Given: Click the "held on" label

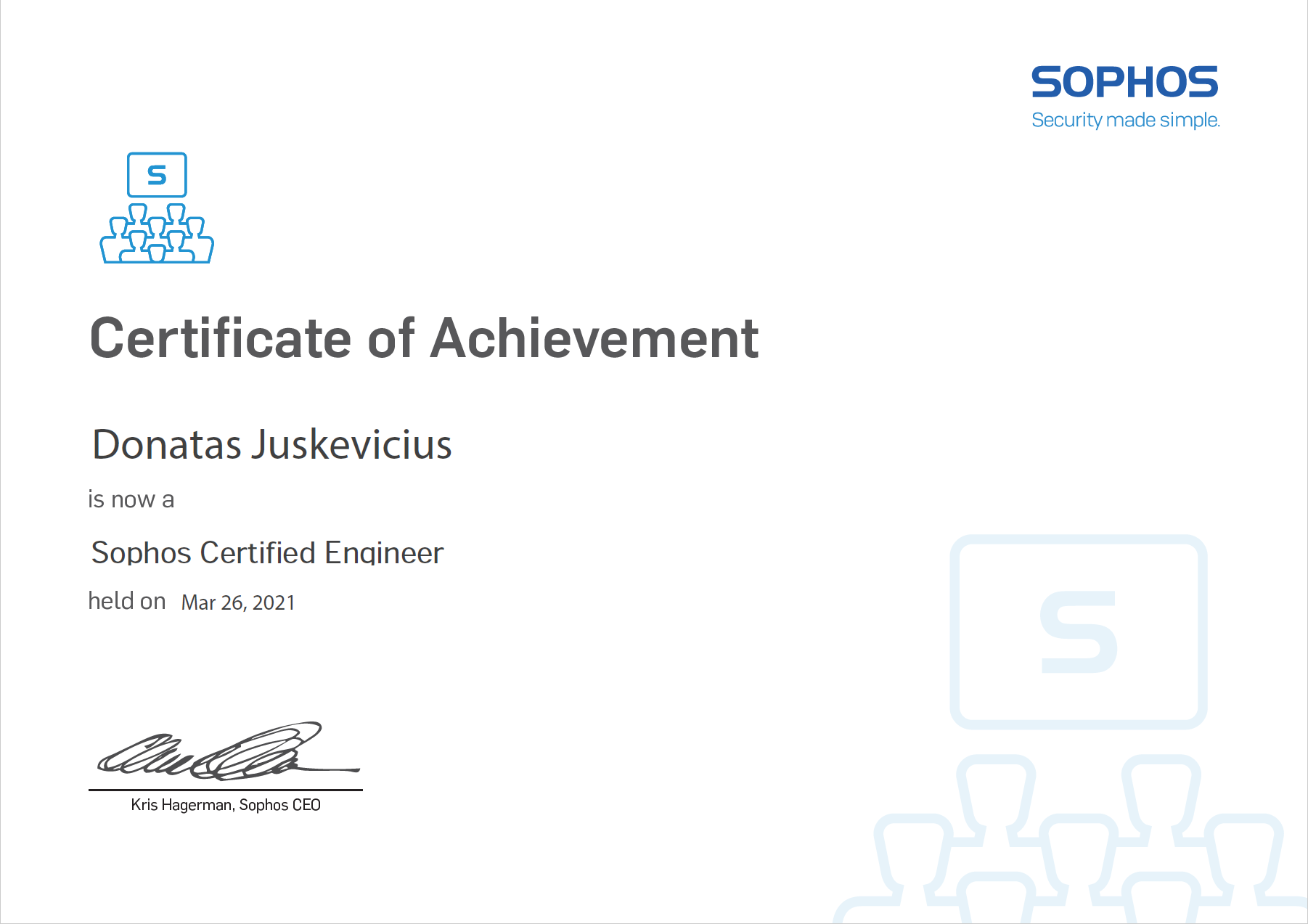Looking at the screenshot, I should [127, 600].
